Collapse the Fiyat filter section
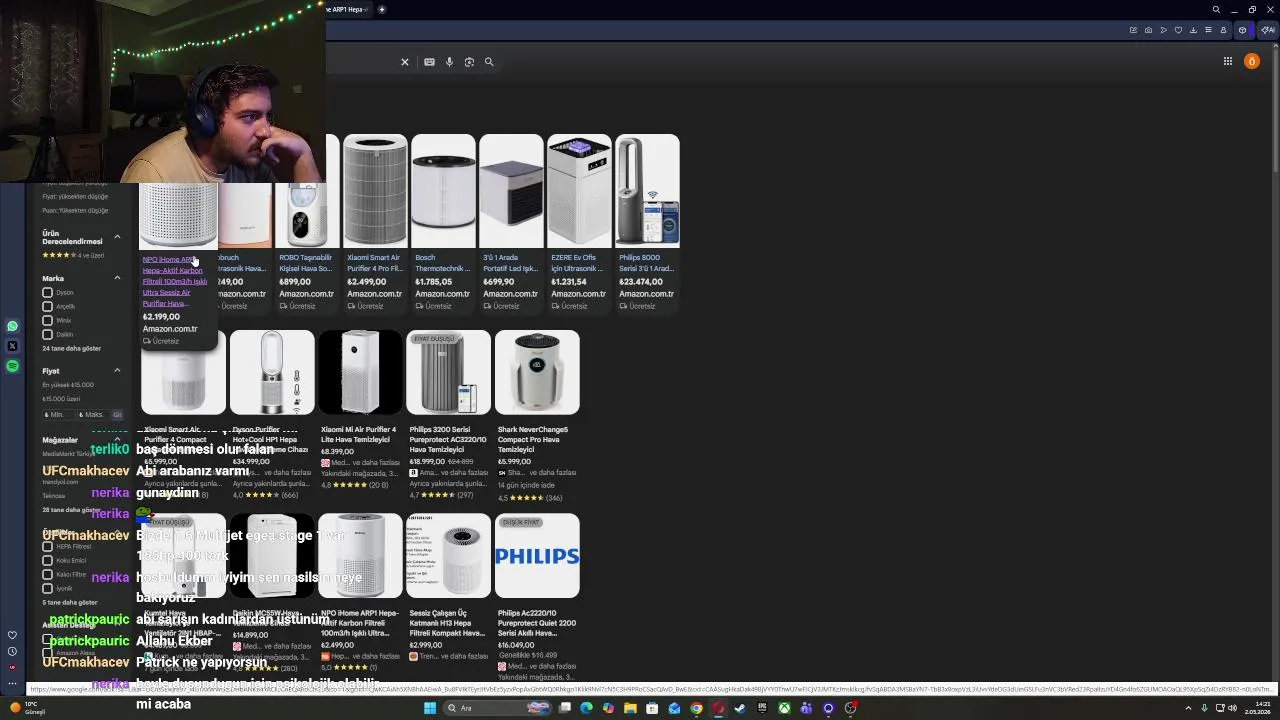 [x=117, y=371]
